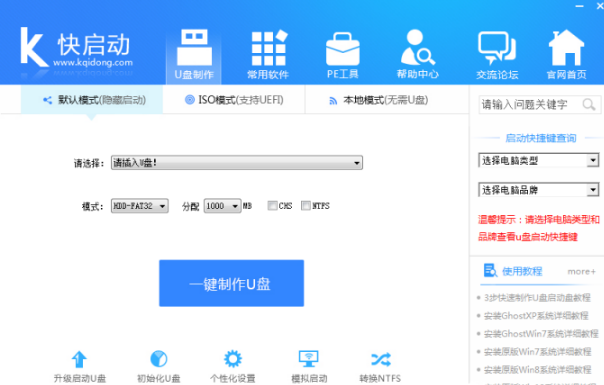This screenshot has width=604, height=385.
Task: Launch 模拟启动 monitor icon
Action: tap(309, 359)
